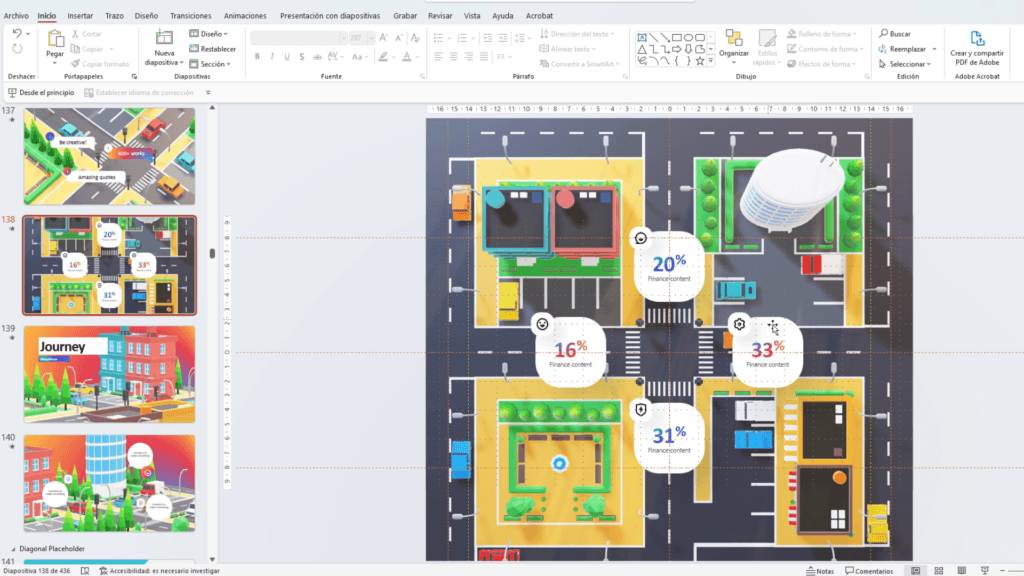Select slide 139 Journey thumbnail
The width and height of the screenshot is (1024, 576).
(110, 374)
